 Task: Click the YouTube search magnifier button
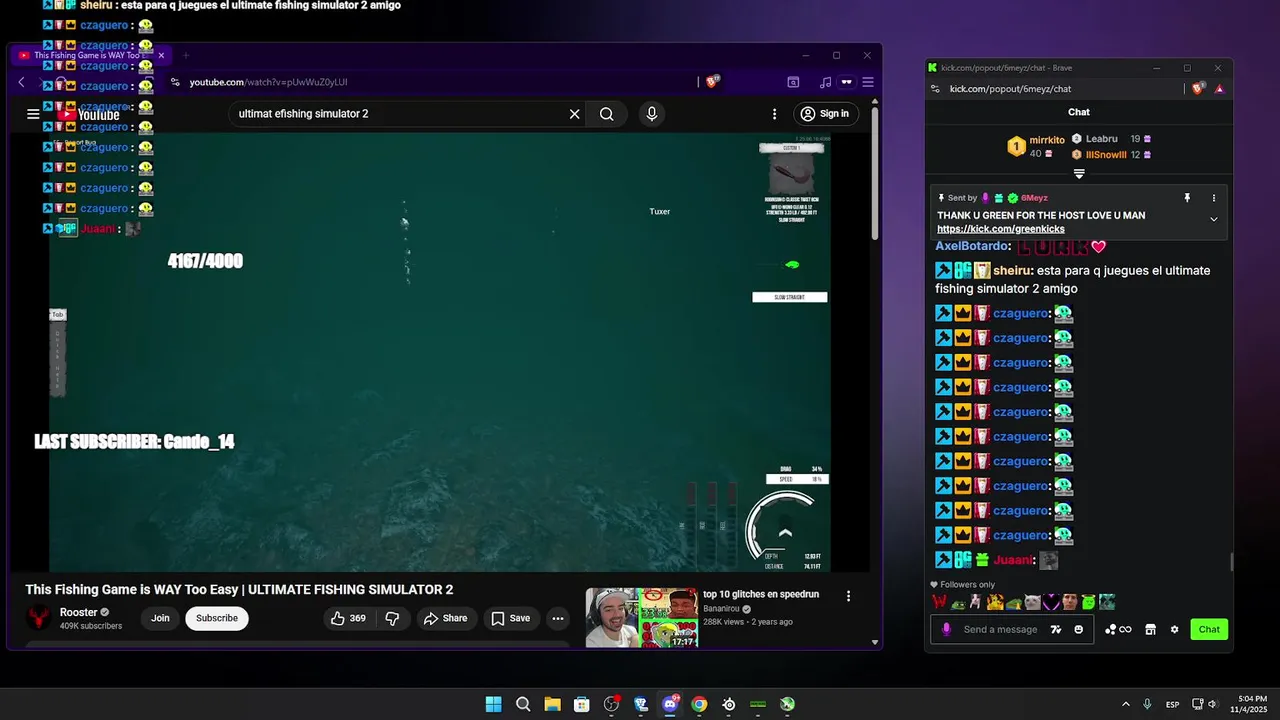point(607,114)
